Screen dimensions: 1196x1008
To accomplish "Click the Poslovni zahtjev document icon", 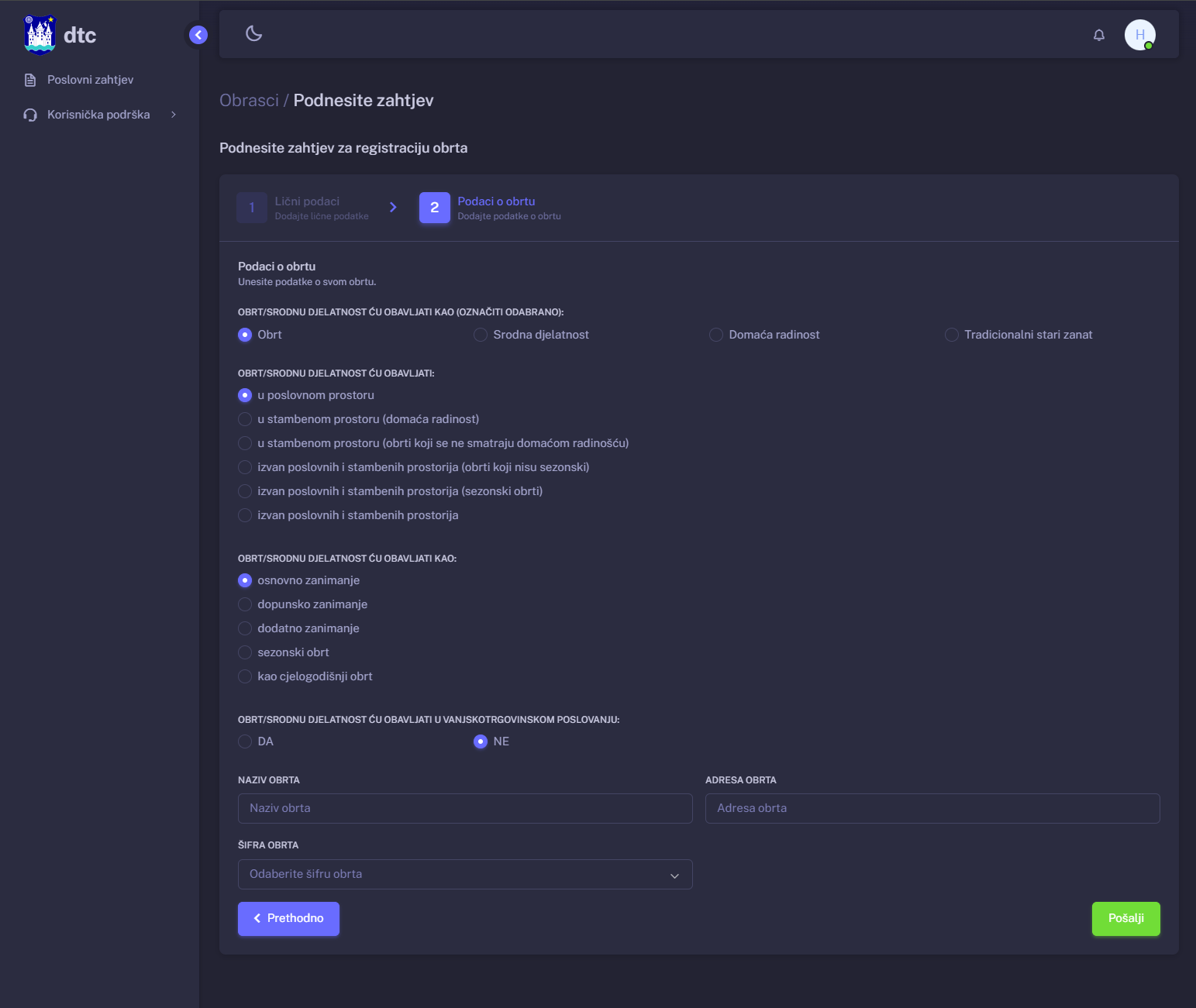I will pyautogui.click(x=30, y=80).
